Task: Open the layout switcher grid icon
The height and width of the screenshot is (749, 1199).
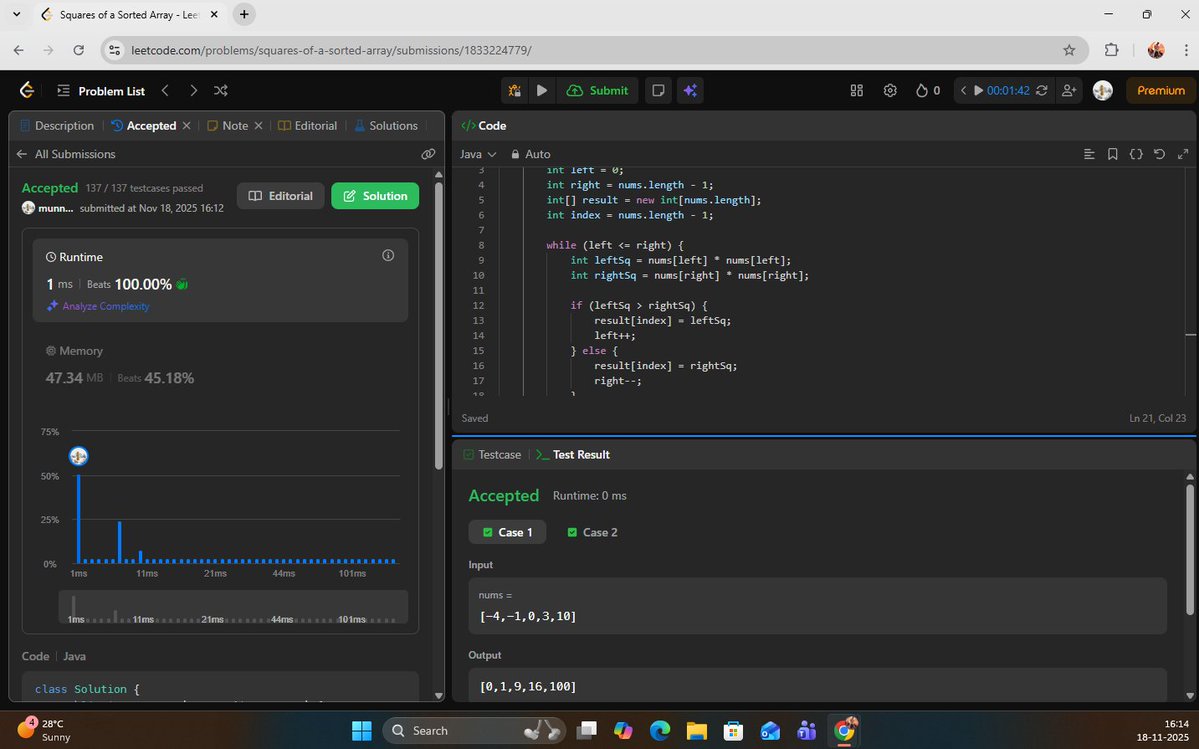Action: pyautogui.click(x=856, y=90)
